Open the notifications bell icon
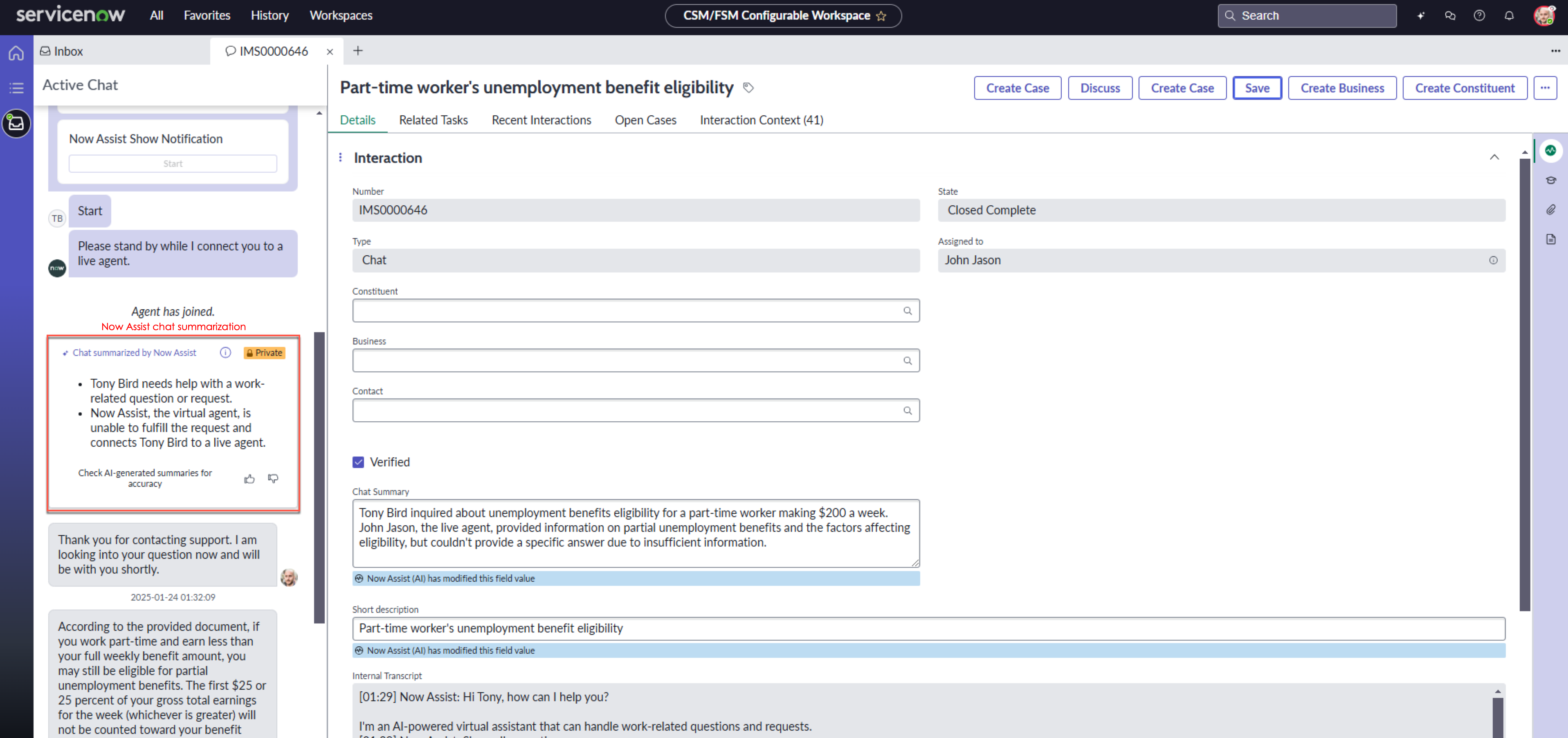 pos(1508,16)
